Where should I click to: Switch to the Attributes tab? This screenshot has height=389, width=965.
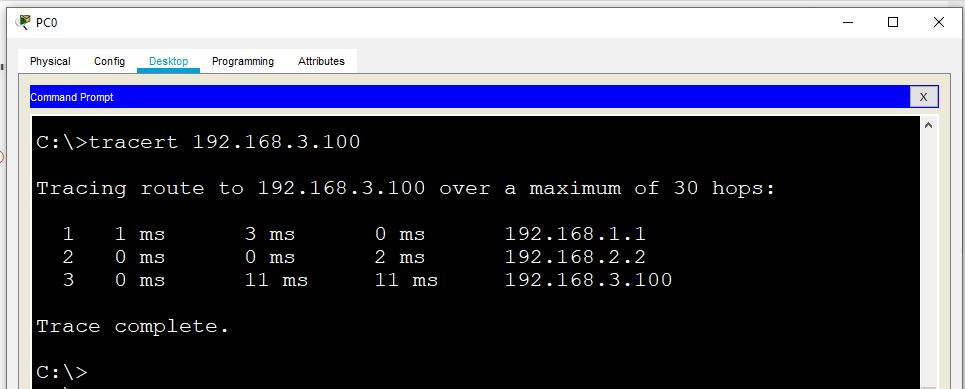[321, 61]
